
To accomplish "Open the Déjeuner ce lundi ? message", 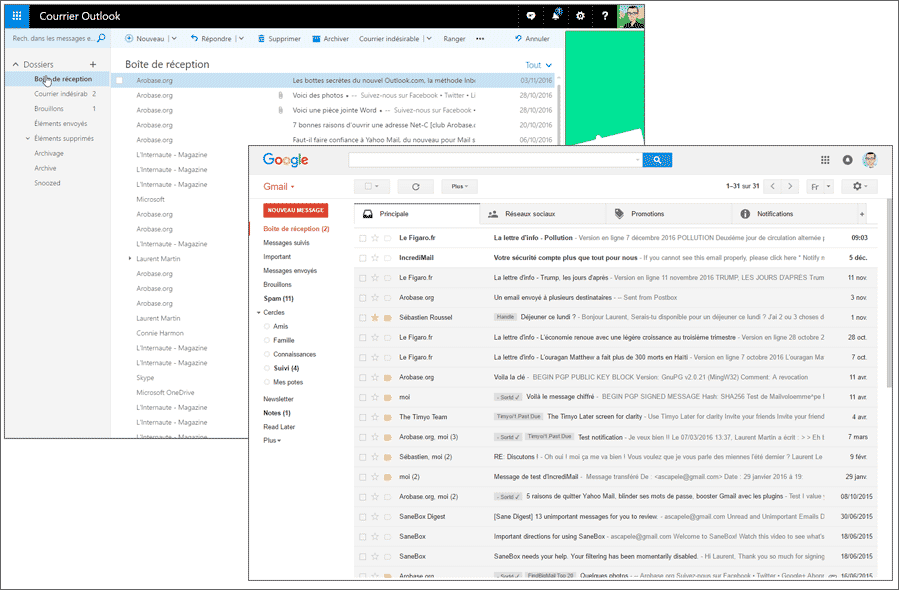I will pyautogui.click(x=615, y=317).
